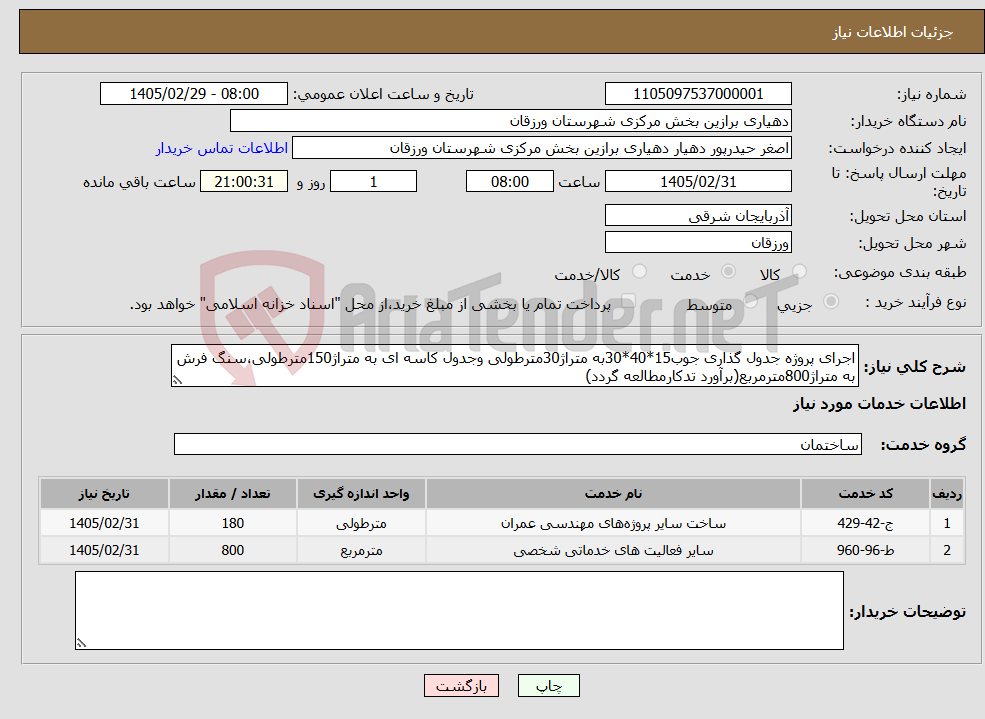Click سایر فعالیت های خدماتی شخصی cell
Screen dimensions: 985x719
613,550
